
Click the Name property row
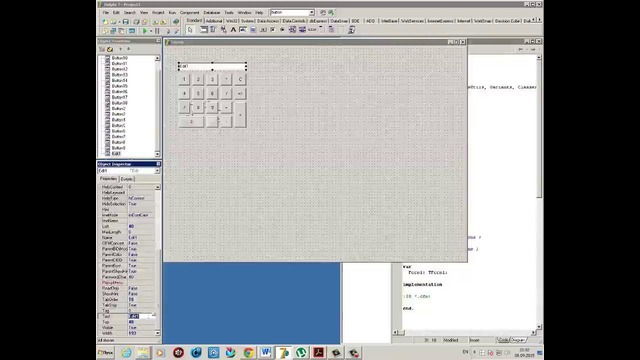pos(127,238)
